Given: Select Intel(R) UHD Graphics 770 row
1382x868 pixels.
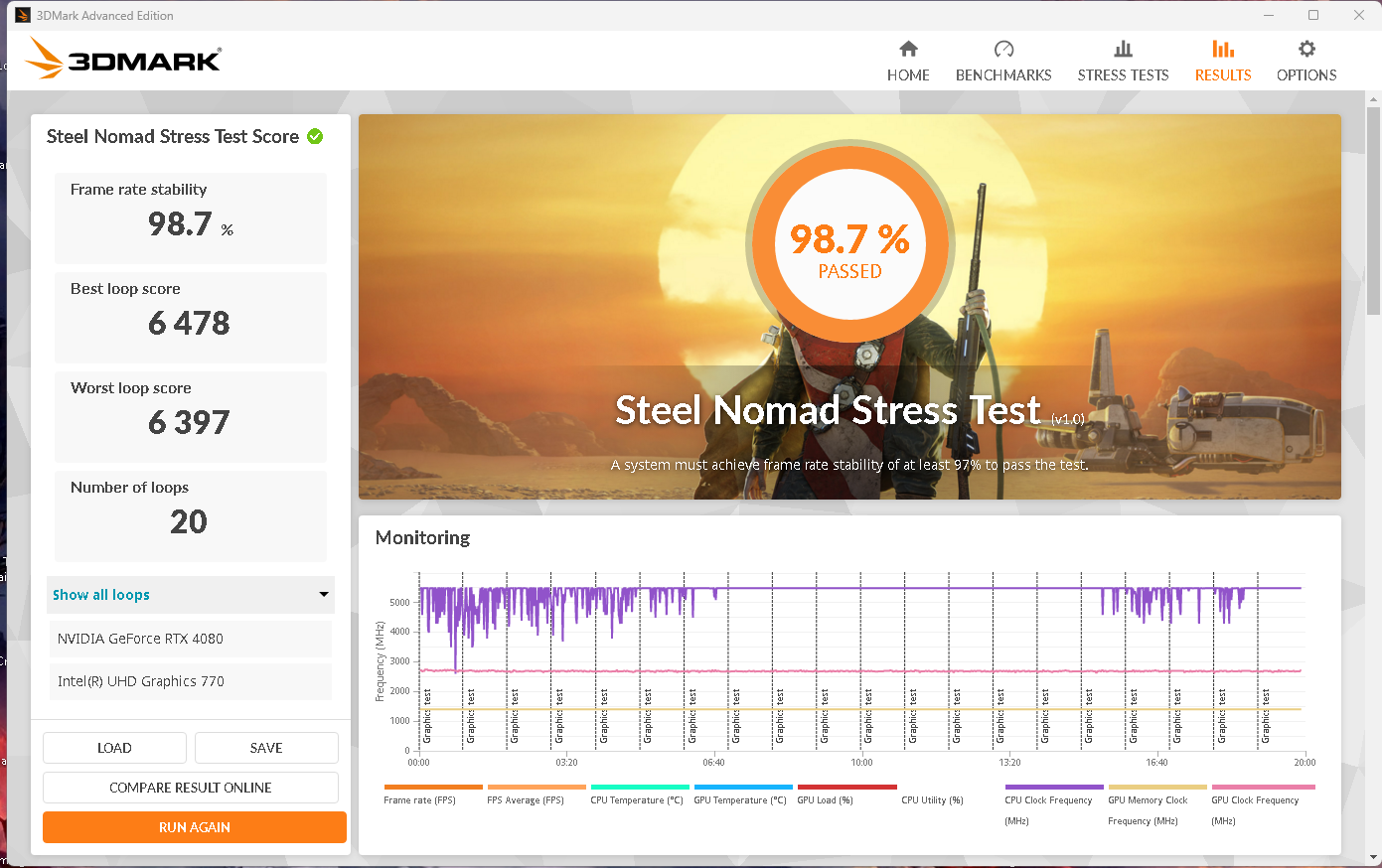Looking at the screenshot, I should [191, 681].
